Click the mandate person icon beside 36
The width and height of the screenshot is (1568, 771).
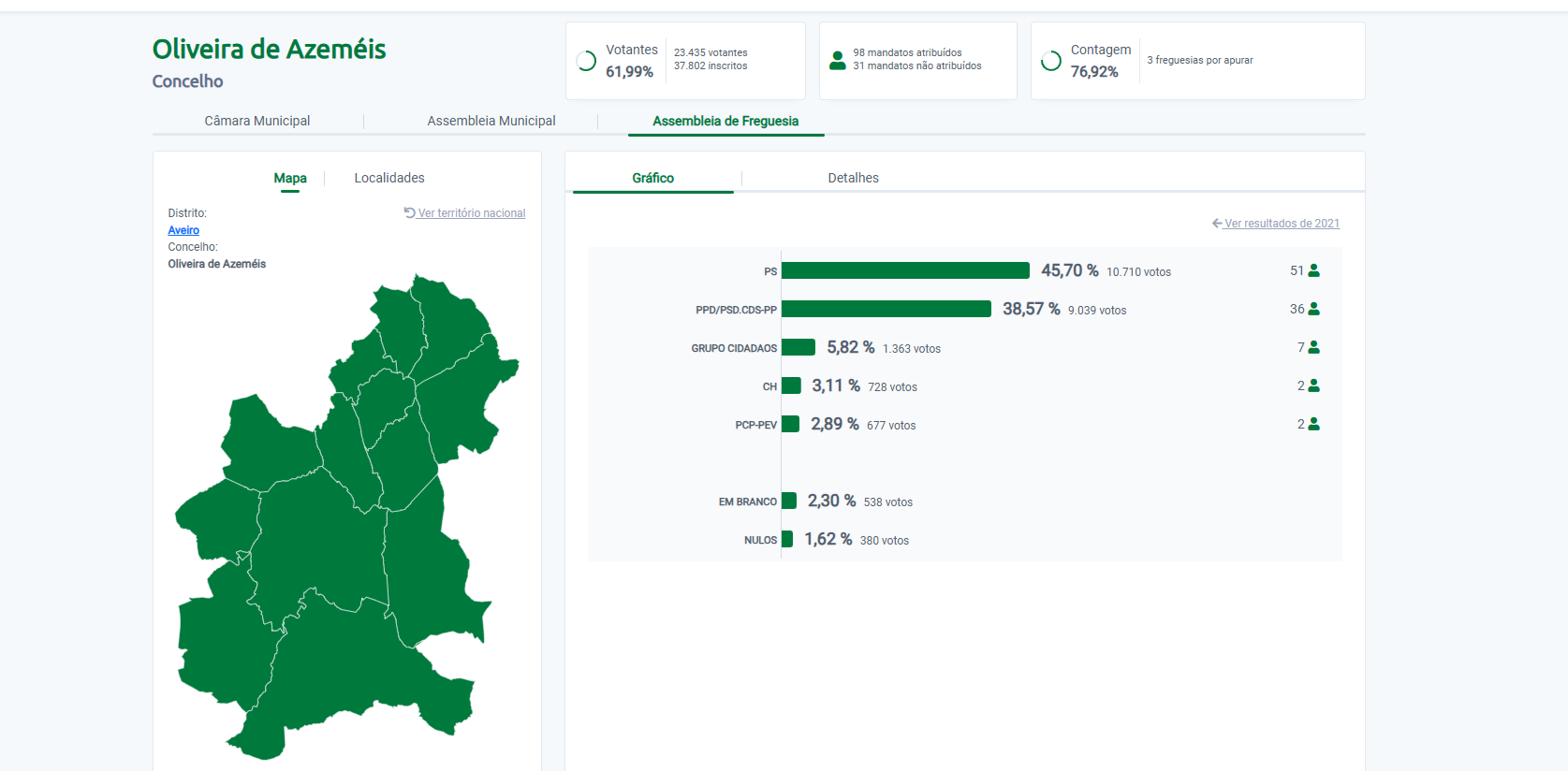(x=1313, y=309)
